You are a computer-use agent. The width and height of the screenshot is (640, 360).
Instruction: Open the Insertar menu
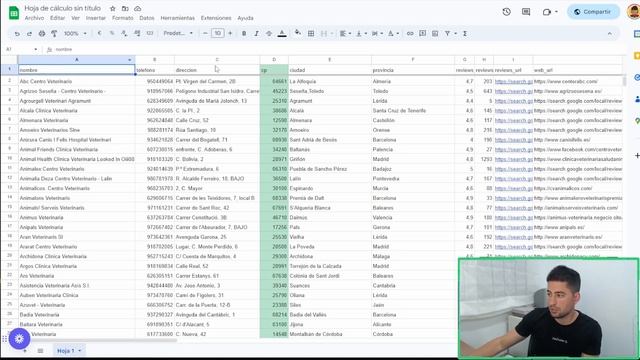[x=96, y=18]
